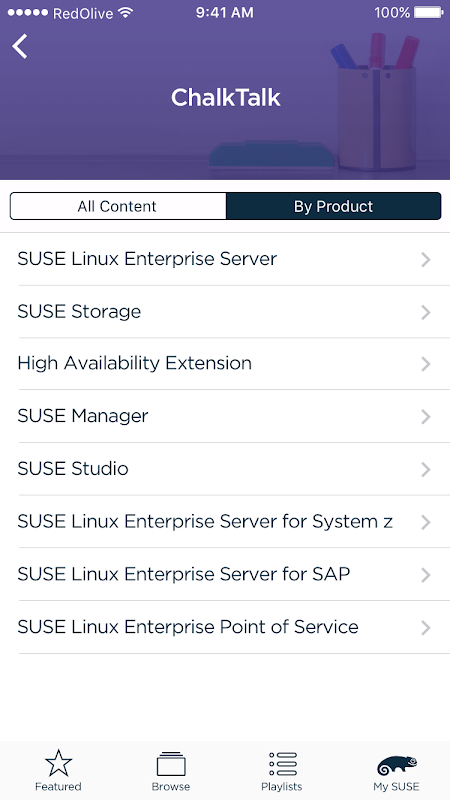This screenshot has height=800, width=450.
Task: Tap the ChalkTalk header title
Action: pos(226,97)
